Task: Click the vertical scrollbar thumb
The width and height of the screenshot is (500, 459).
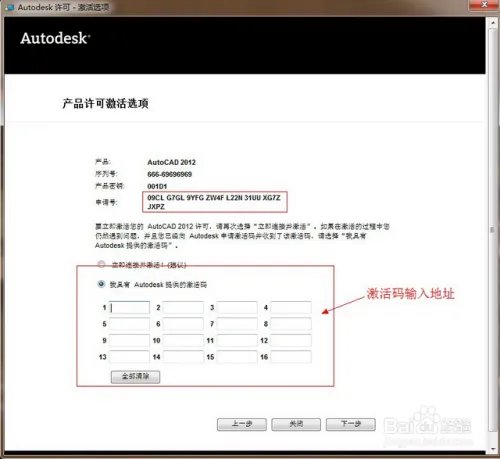Action: 493,230
